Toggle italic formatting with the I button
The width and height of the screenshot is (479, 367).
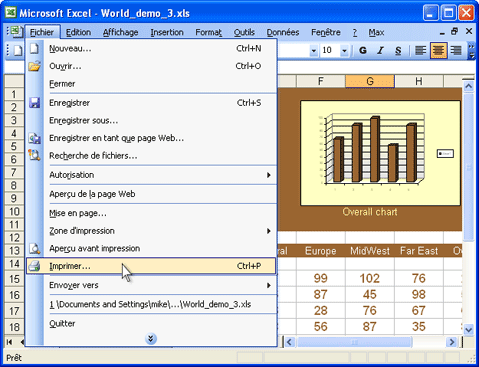click(380, 50)
